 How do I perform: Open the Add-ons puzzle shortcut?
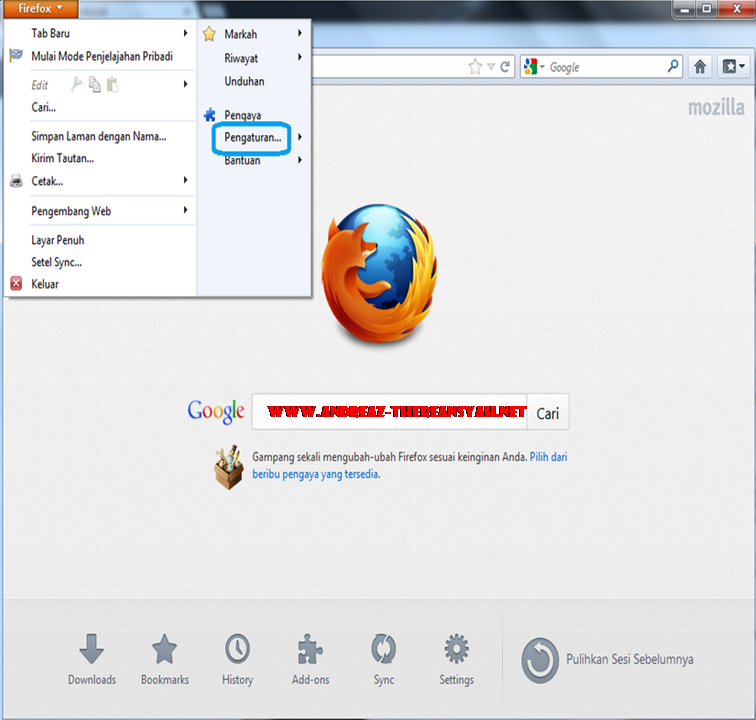[x=310, y=649]
